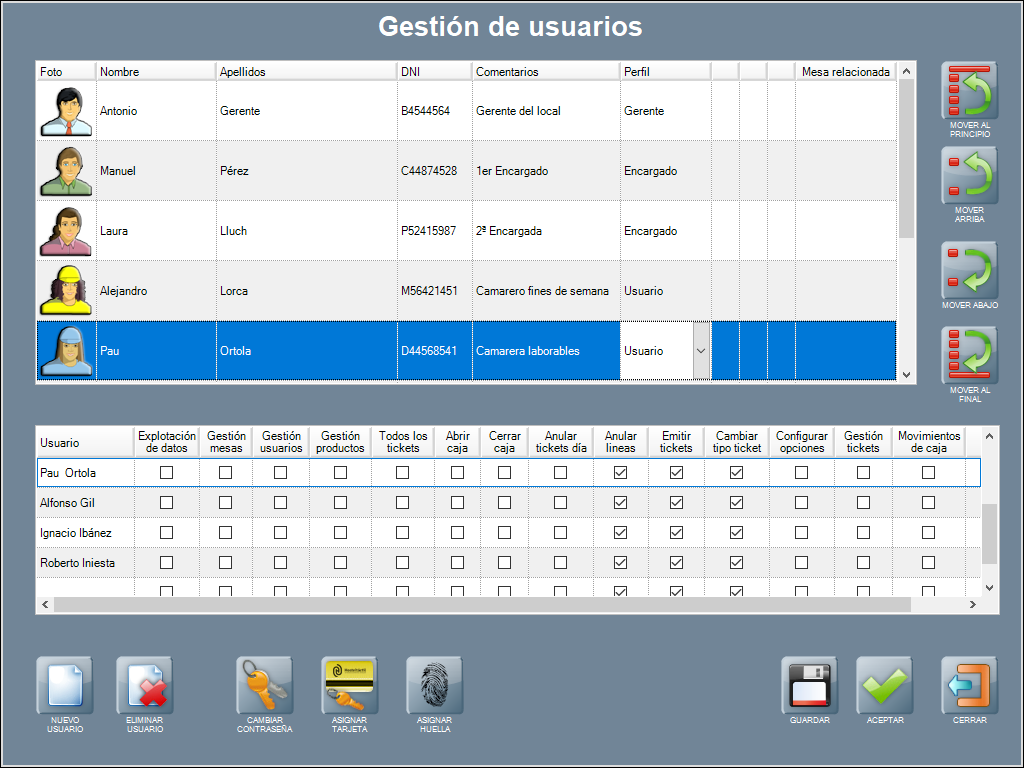This screenshot has width=1024, height=768.
Task: Move the selected user up with Mover Arriba
Action: tap(970, 176)
